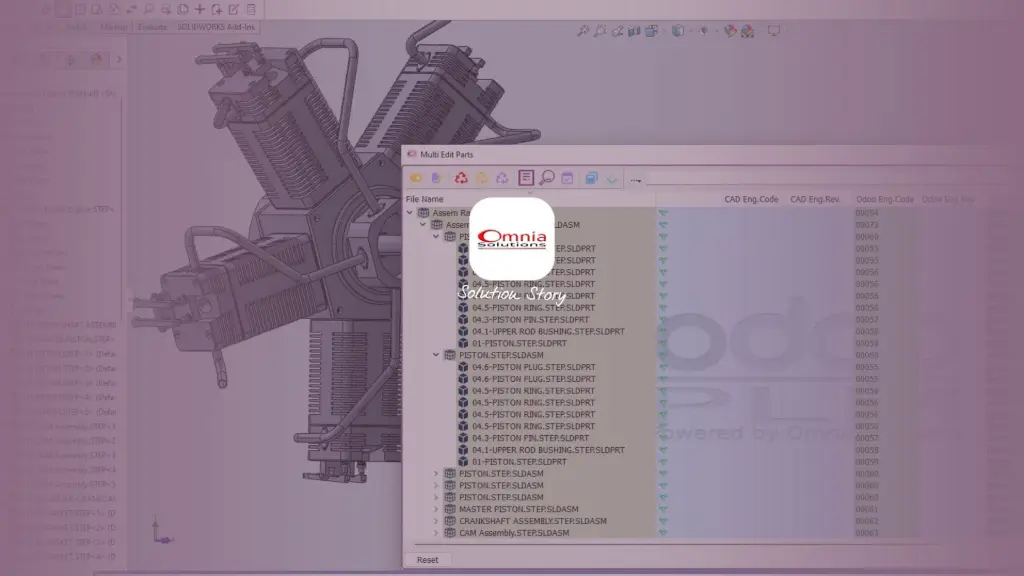
Task: Click the right chevron in feature manager tab strip
Action: pyautogui.click(x=119, y=59)
